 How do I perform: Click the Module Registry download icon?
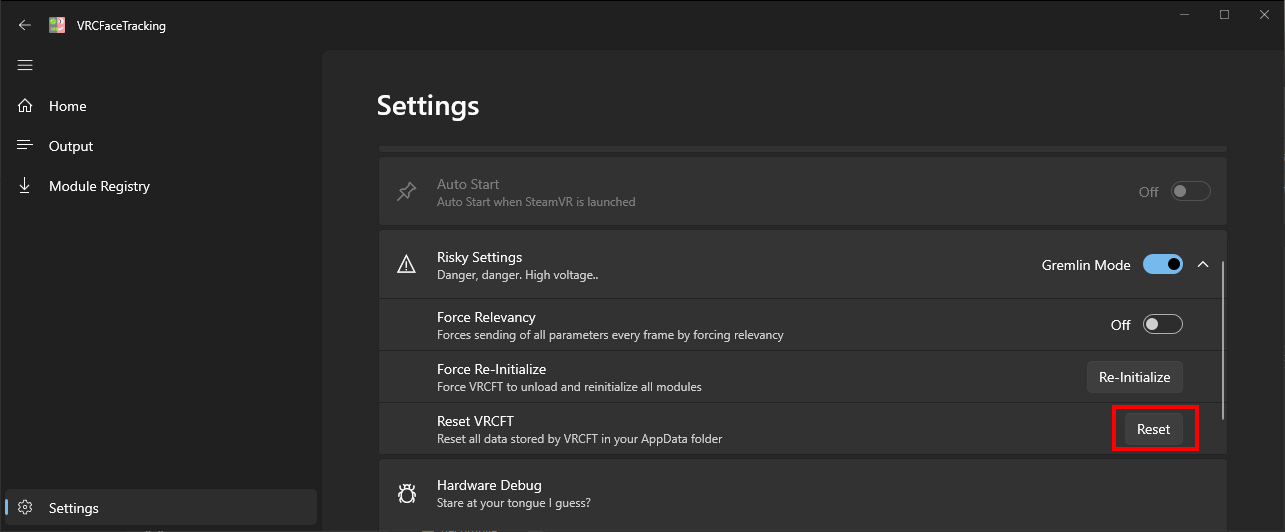click(26, 186)
